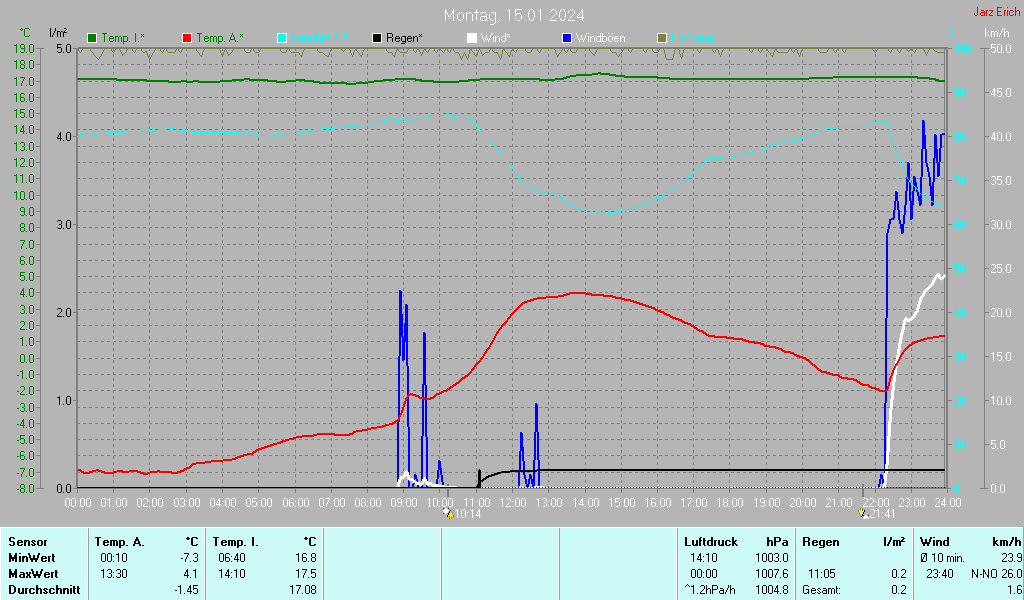Select the 'Empfang' legend label

pyautogui.click(x=692, y=39)
